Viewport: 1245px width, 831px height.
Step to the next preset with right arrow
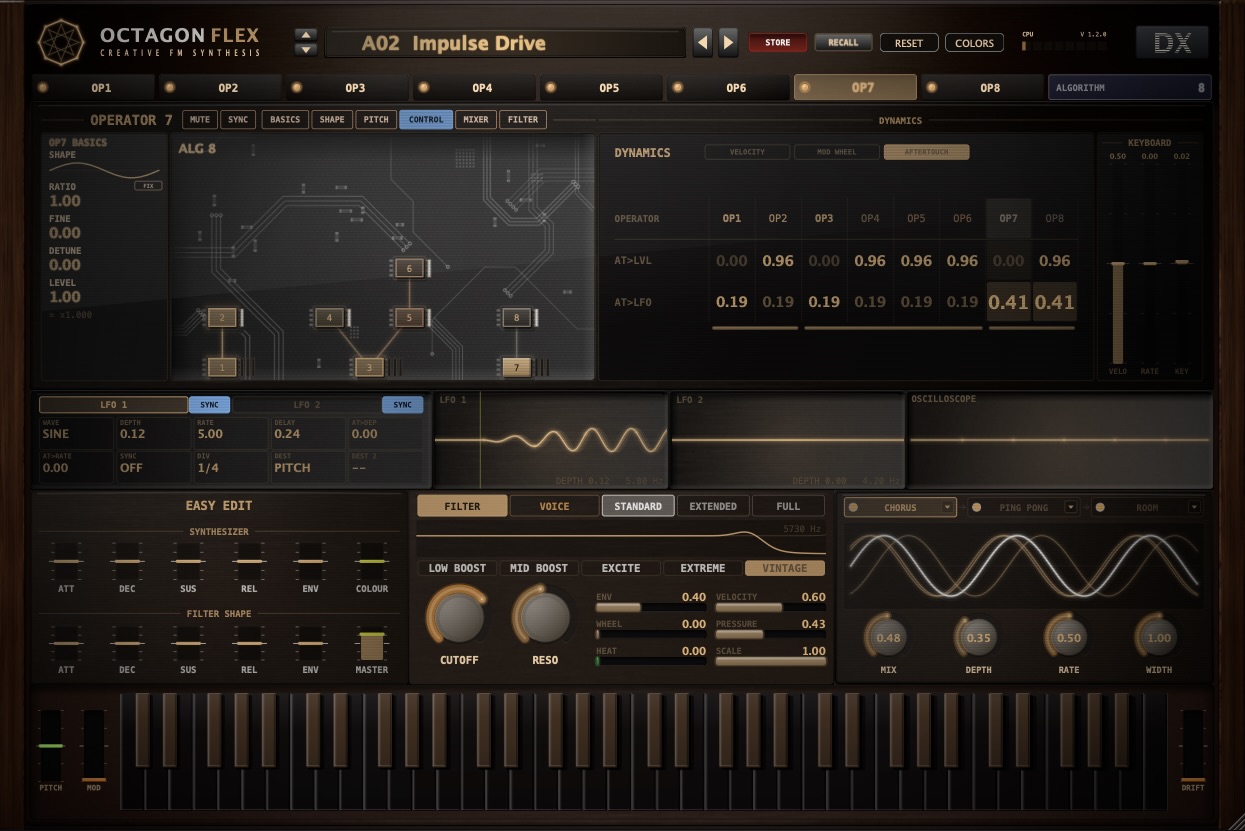(728, 42)
